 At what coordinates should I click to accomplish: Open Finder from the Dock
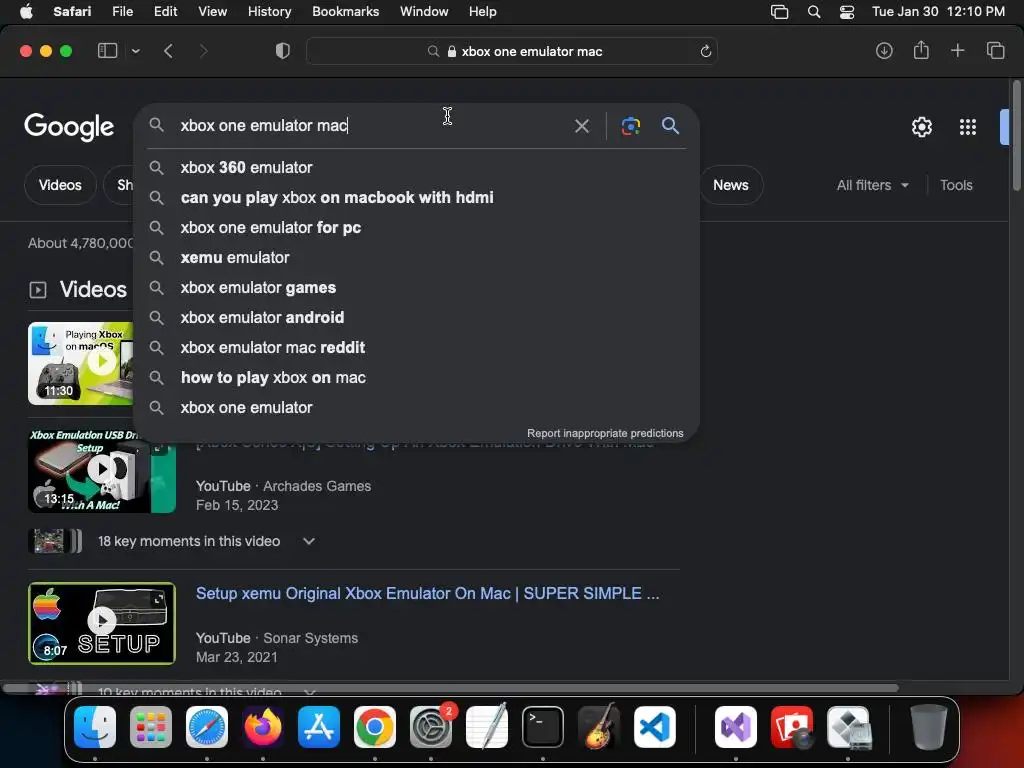click(95, 727)
